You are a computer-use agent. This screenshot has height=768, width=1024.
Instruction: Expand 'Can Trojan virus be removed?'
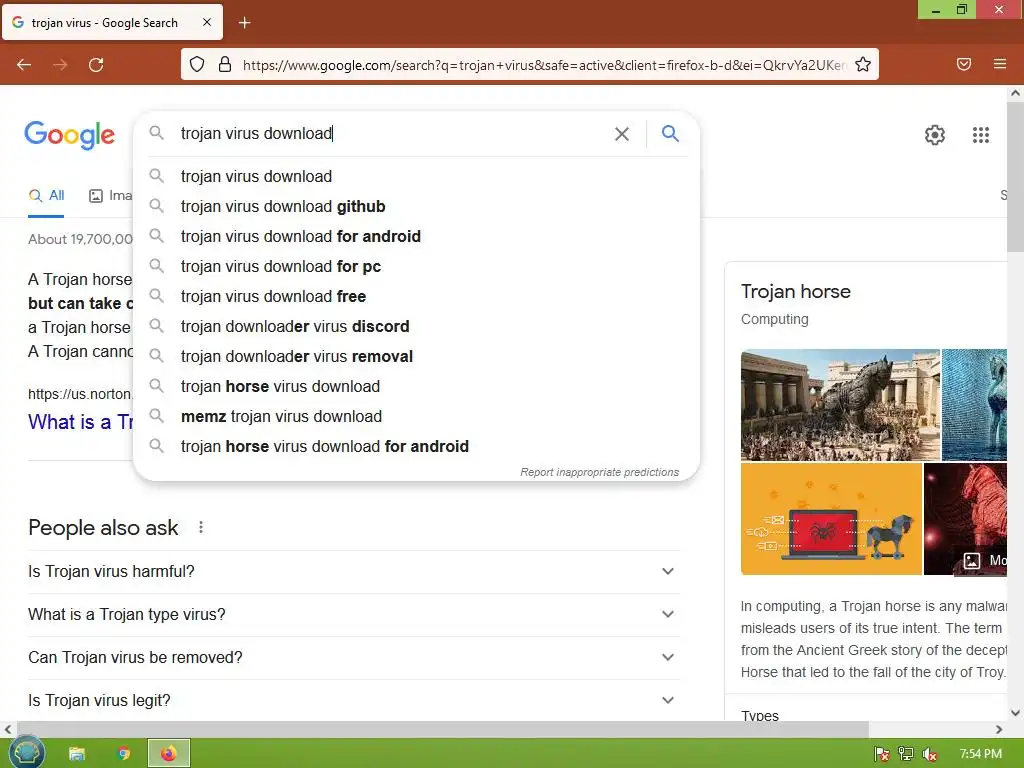[354, 658]
